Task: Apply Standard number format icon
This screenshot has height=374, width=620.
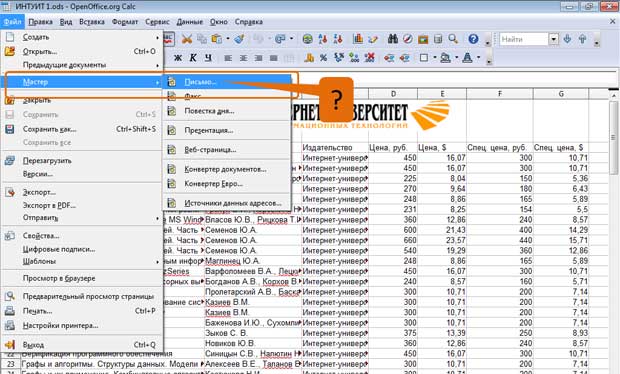Action: pyautogui.click(x=339, y=58)
